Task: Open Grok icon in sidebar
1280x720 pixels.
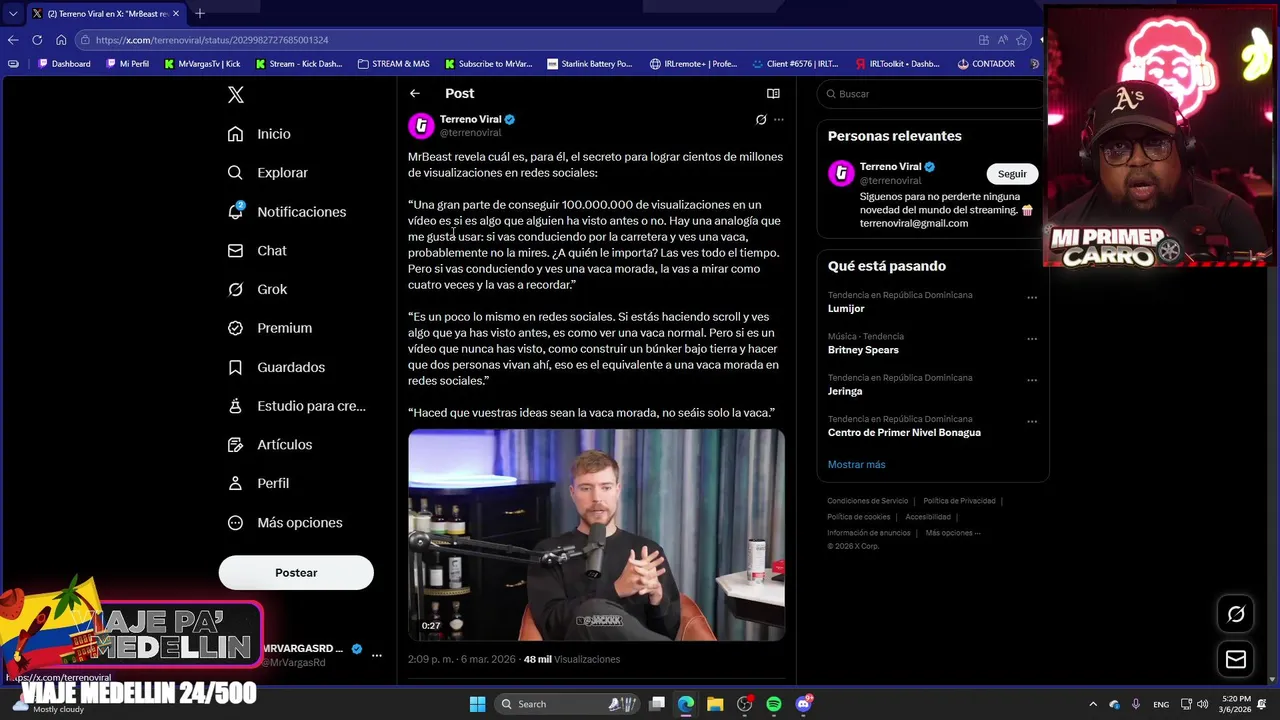Action: click(235, 289)
